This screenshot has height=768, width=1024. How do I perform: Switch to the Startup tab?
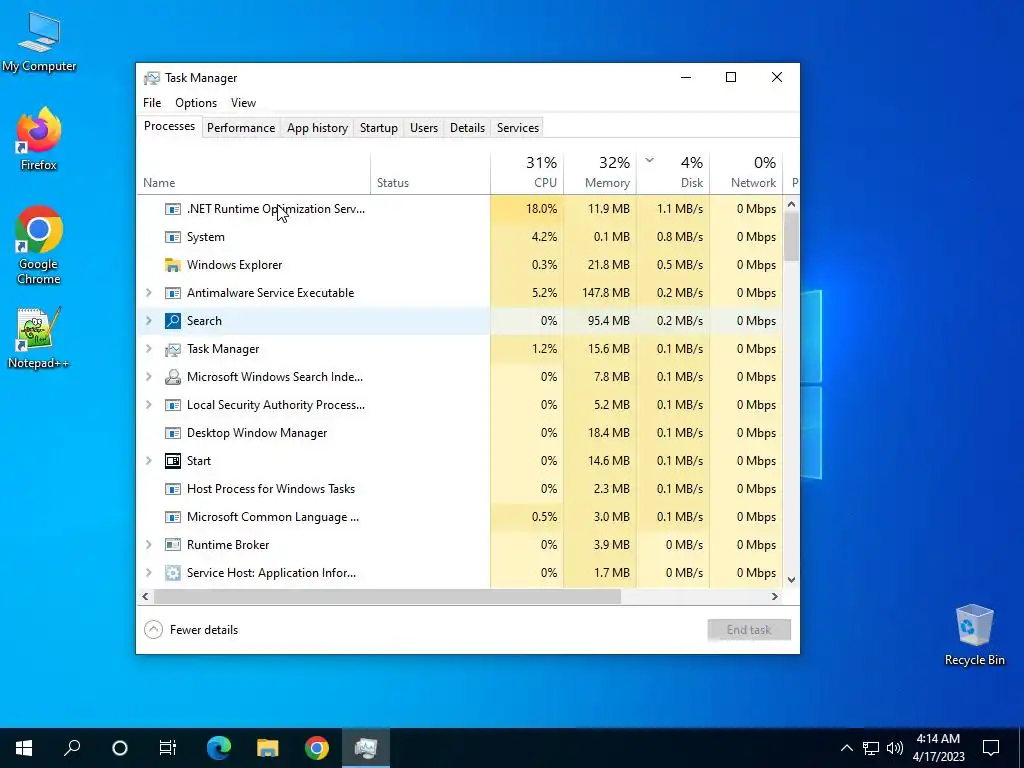coord(379,128)
